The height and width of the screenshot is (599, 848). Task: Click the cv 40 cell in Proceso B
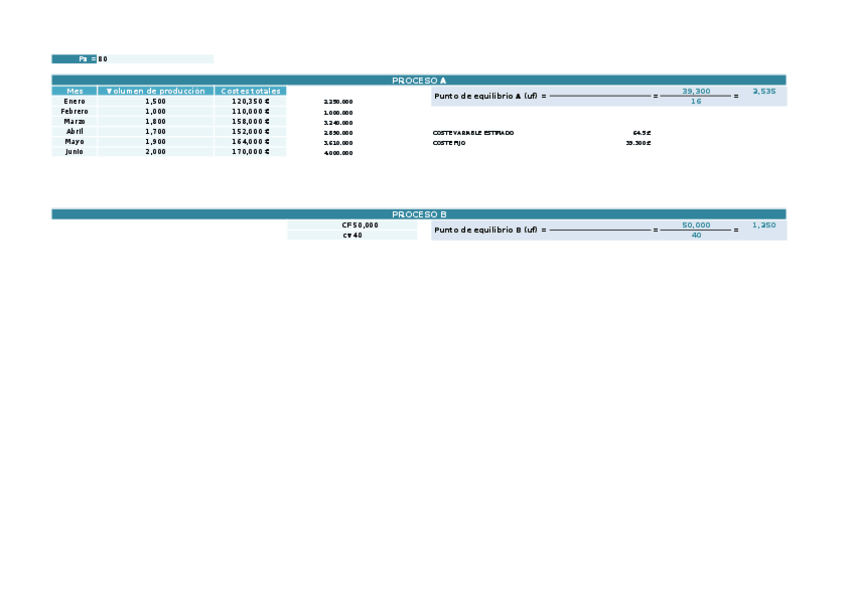[353, 235]
